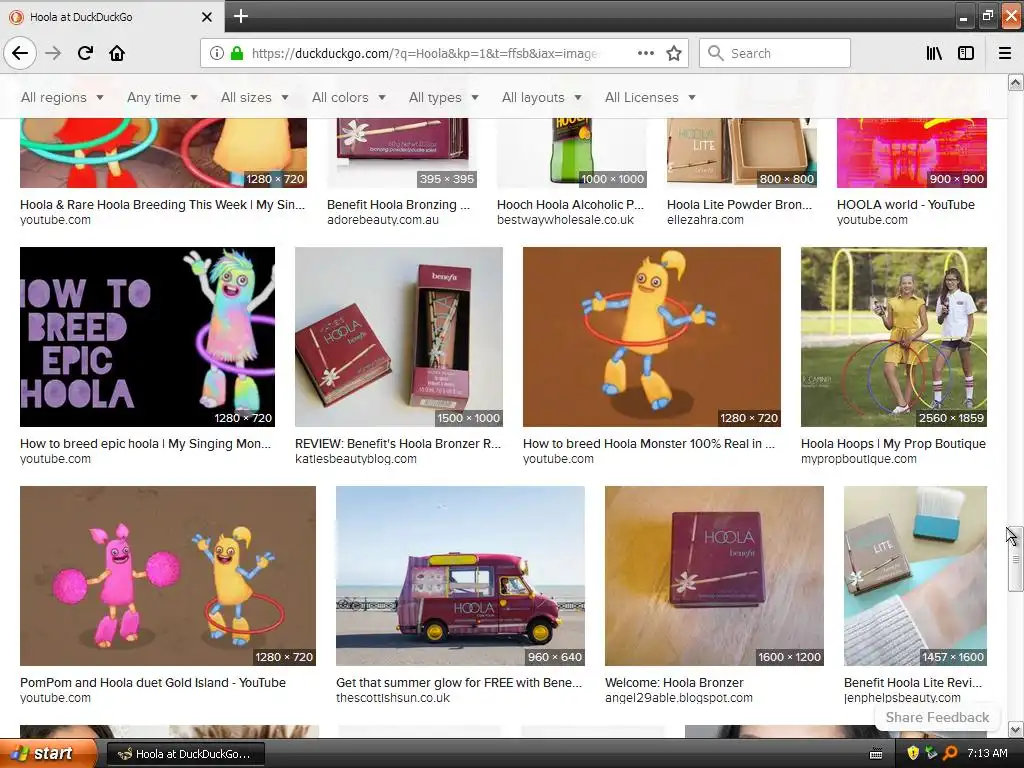Open PomPom and Hoola duet image
Screen dimensions: 1024x768
tap(168, 576)
